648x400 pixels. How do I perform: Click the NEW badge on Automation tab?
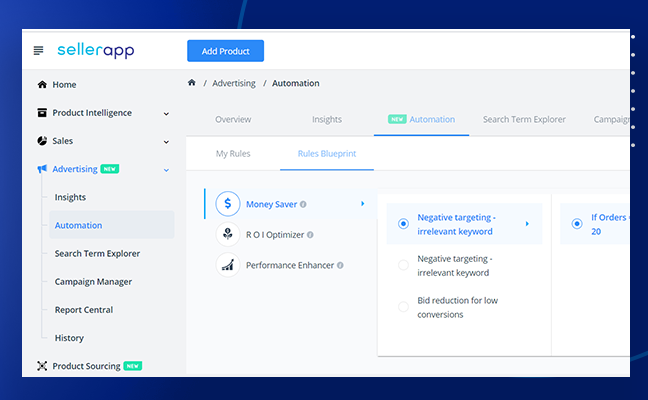pyautogui.click(x=397, y=119)
